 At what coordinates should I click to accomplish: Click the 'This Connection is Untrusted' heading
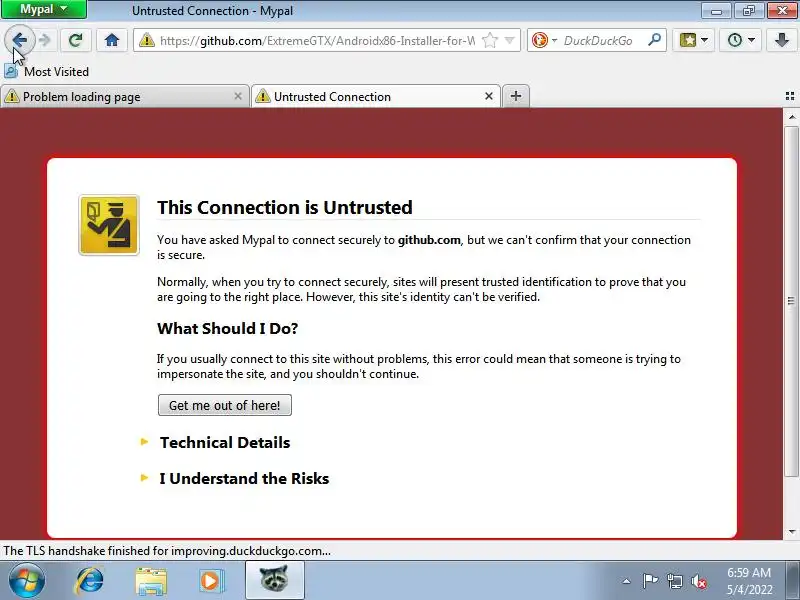[x=285, y=207]
